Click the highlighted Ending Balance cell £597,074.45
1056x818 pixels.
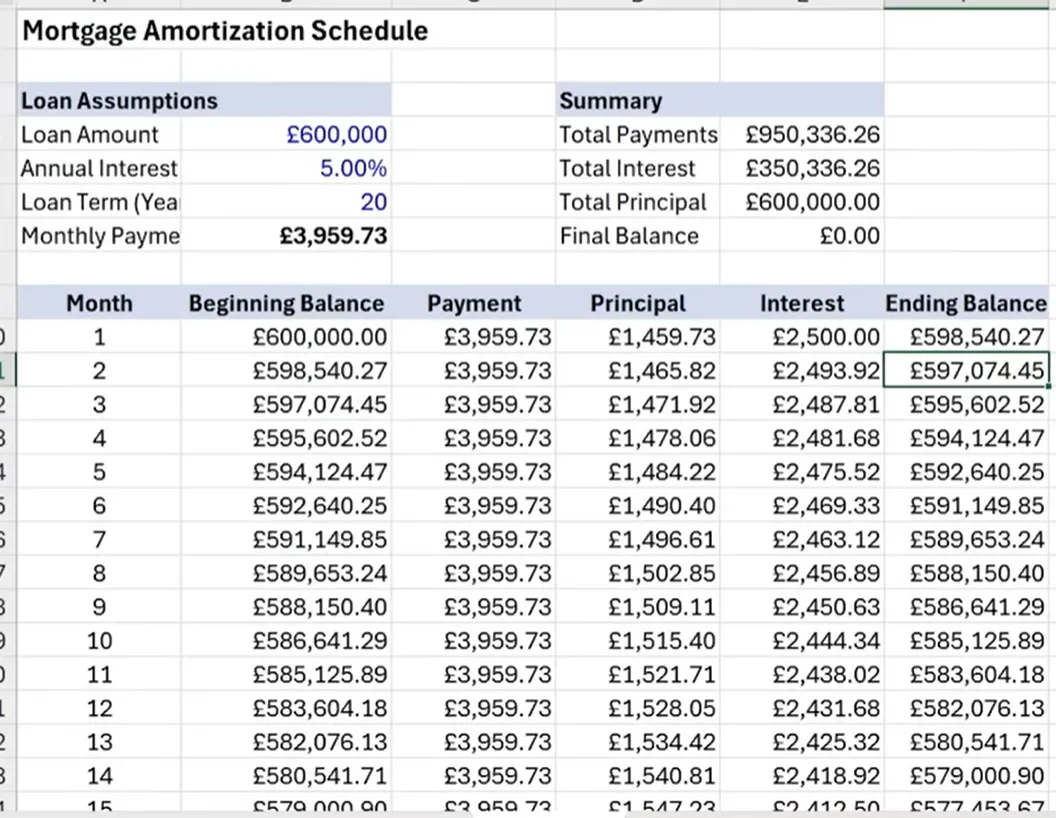point(977,372)
